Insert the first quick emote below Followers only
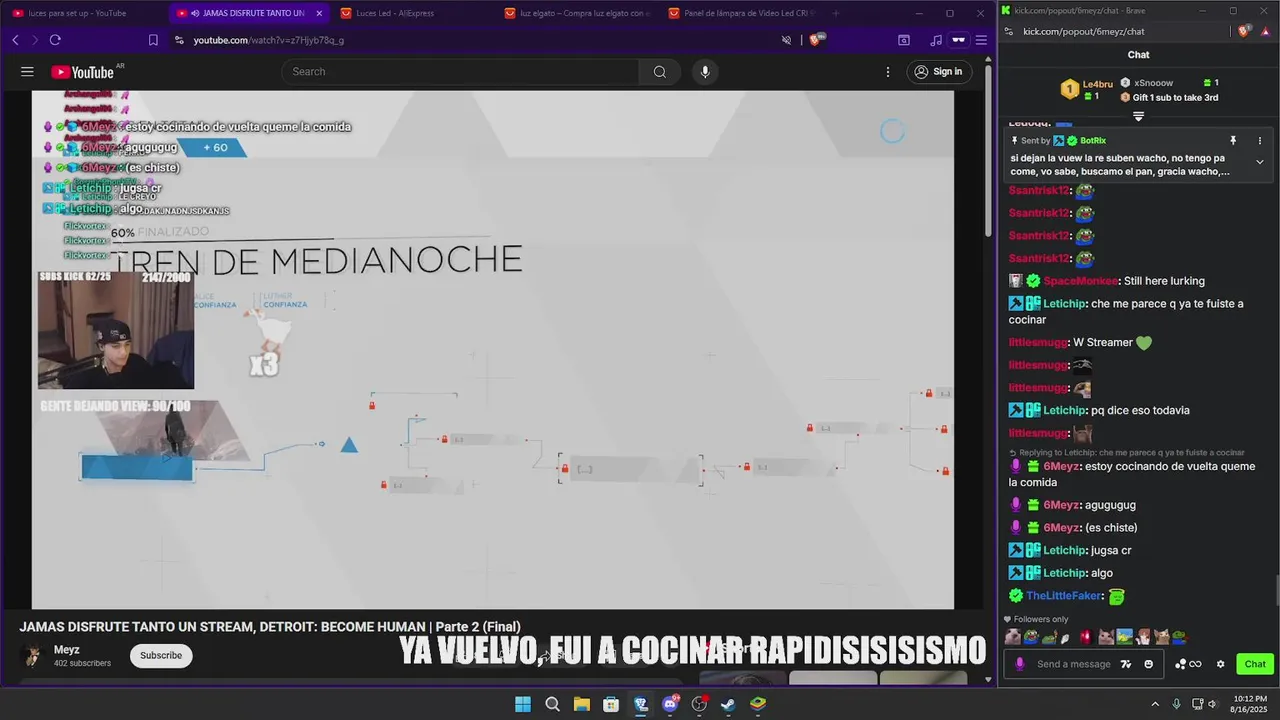 point(1013,637)
